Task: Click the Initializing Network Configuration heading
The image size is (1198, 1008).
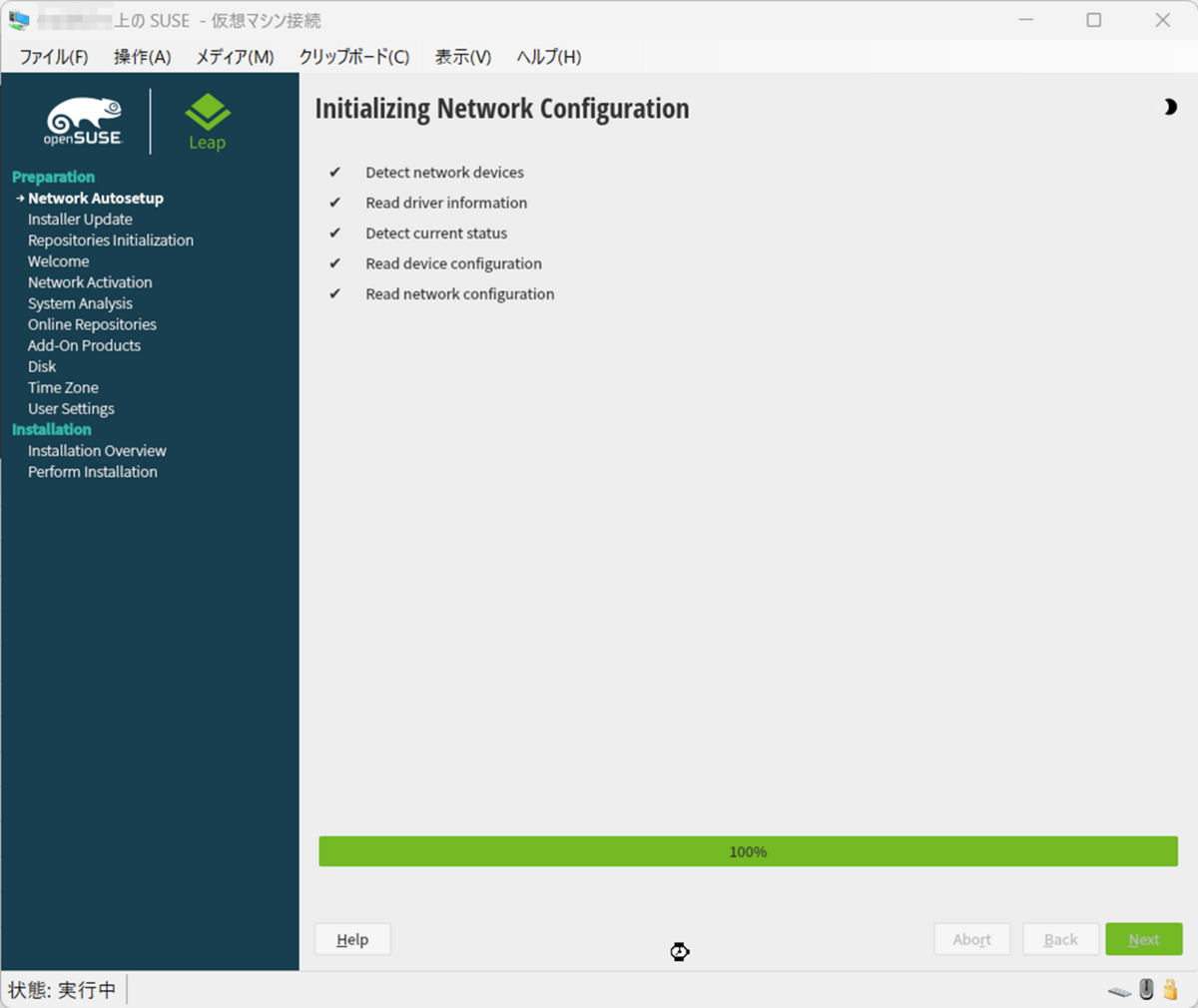Action: coord(502,108)
